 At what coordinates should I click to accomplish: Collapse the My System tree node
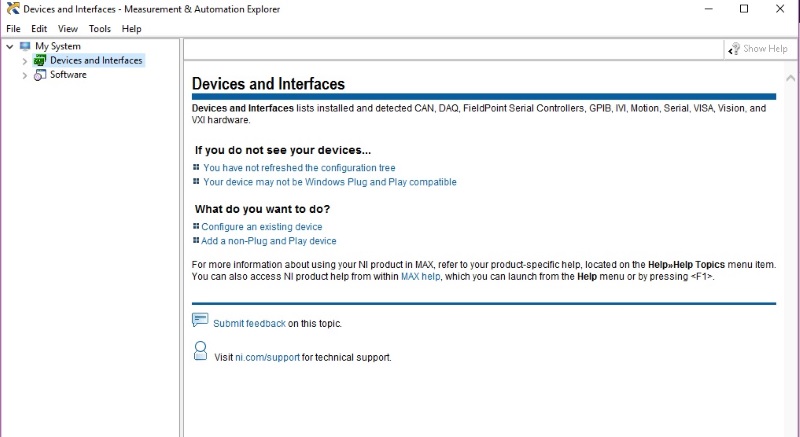[10, 46]
